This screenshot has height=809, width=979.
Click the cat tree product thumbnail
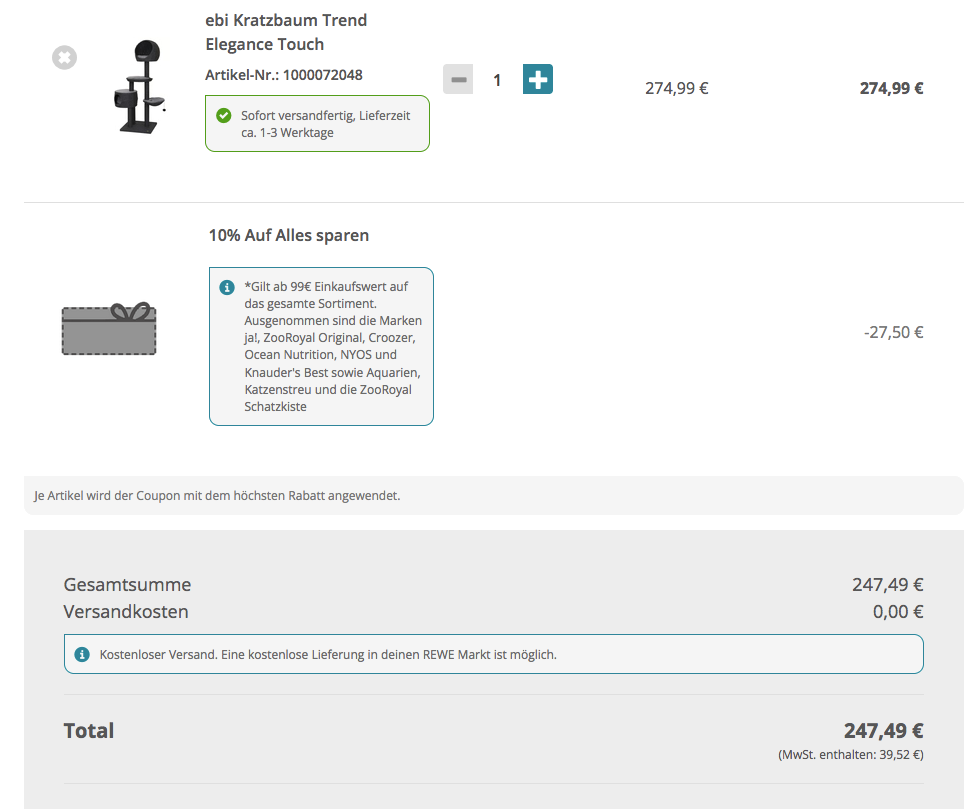(137, 87)
